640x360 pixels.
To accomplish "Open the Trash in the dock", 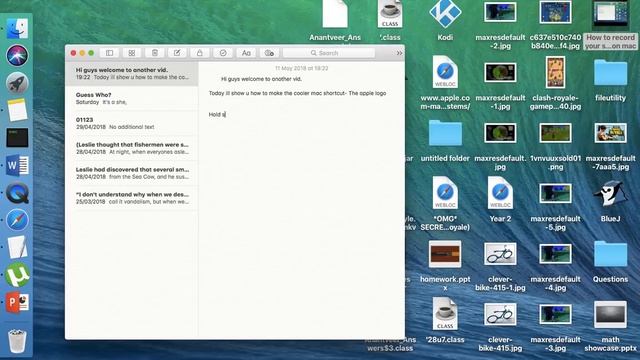I will pos(17,341).
